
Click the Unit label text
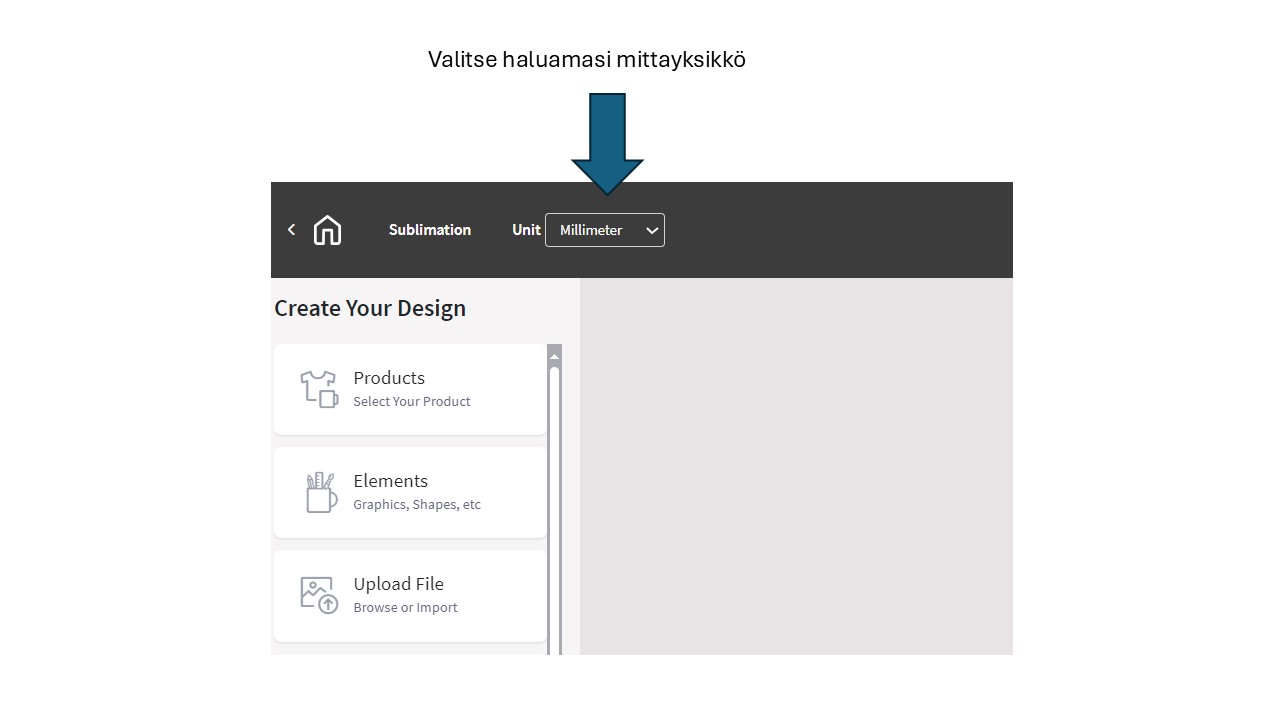pyautogui.click(x=526, y=230)
